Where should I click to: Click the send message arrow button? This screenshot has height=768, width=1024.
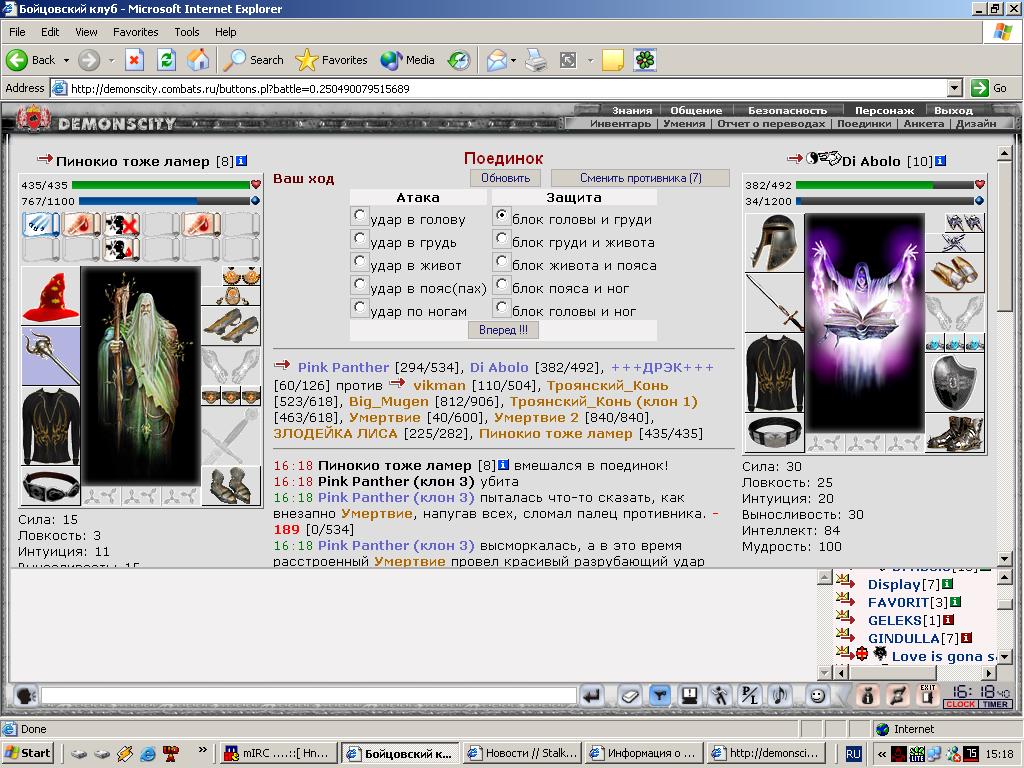592,696
